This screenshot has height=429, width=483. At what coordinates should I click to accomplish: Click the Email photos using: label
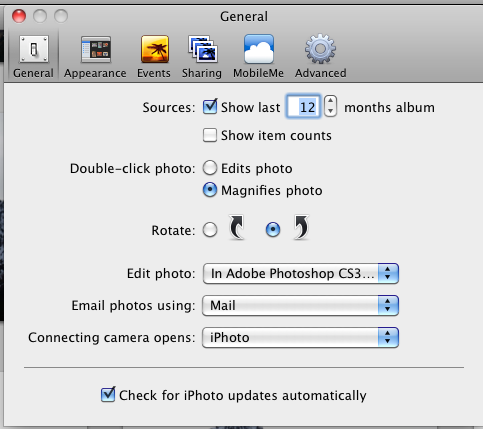coord(133,306)
